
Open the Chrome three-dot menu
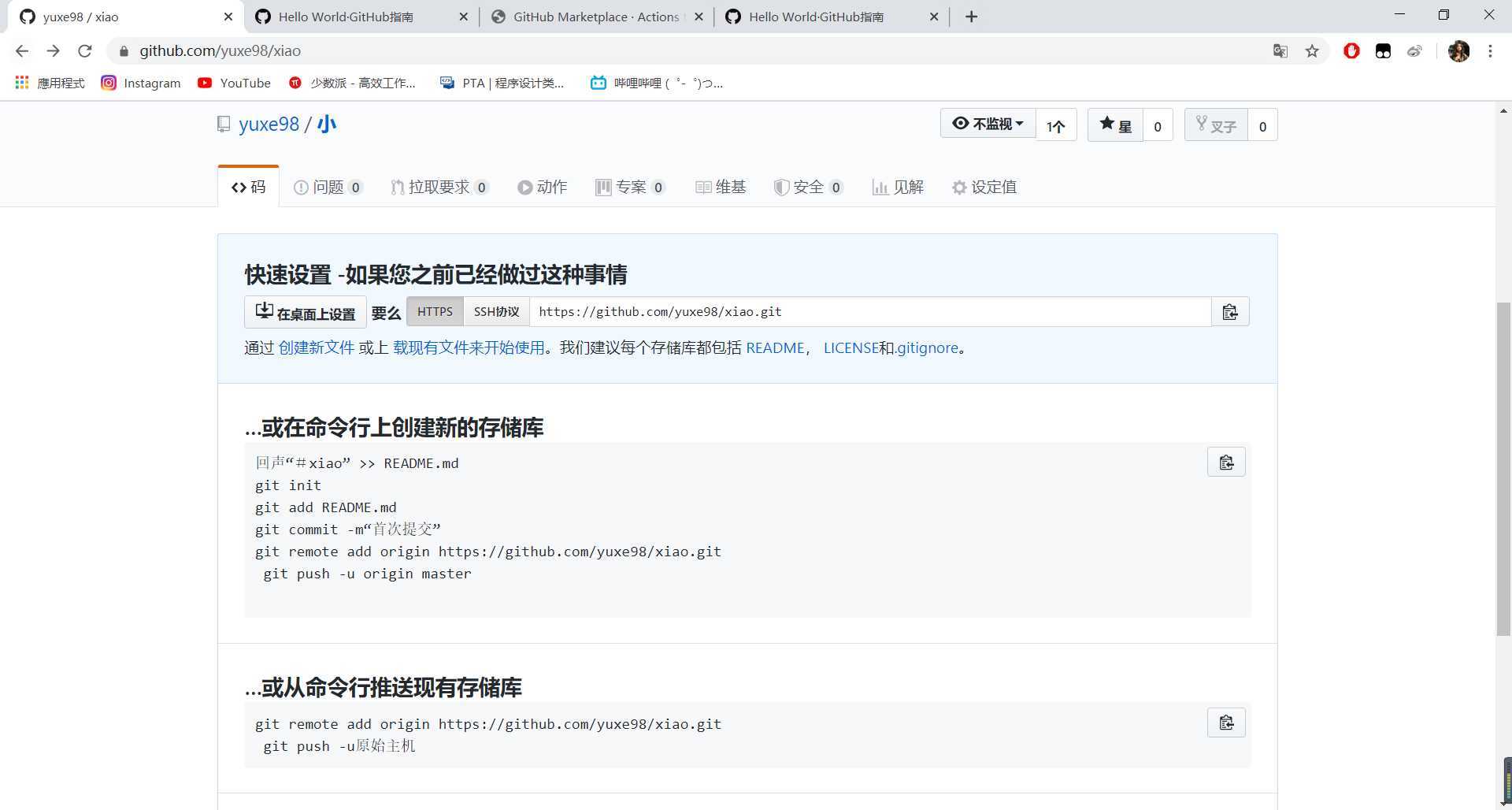click(x=1490, y=51)
